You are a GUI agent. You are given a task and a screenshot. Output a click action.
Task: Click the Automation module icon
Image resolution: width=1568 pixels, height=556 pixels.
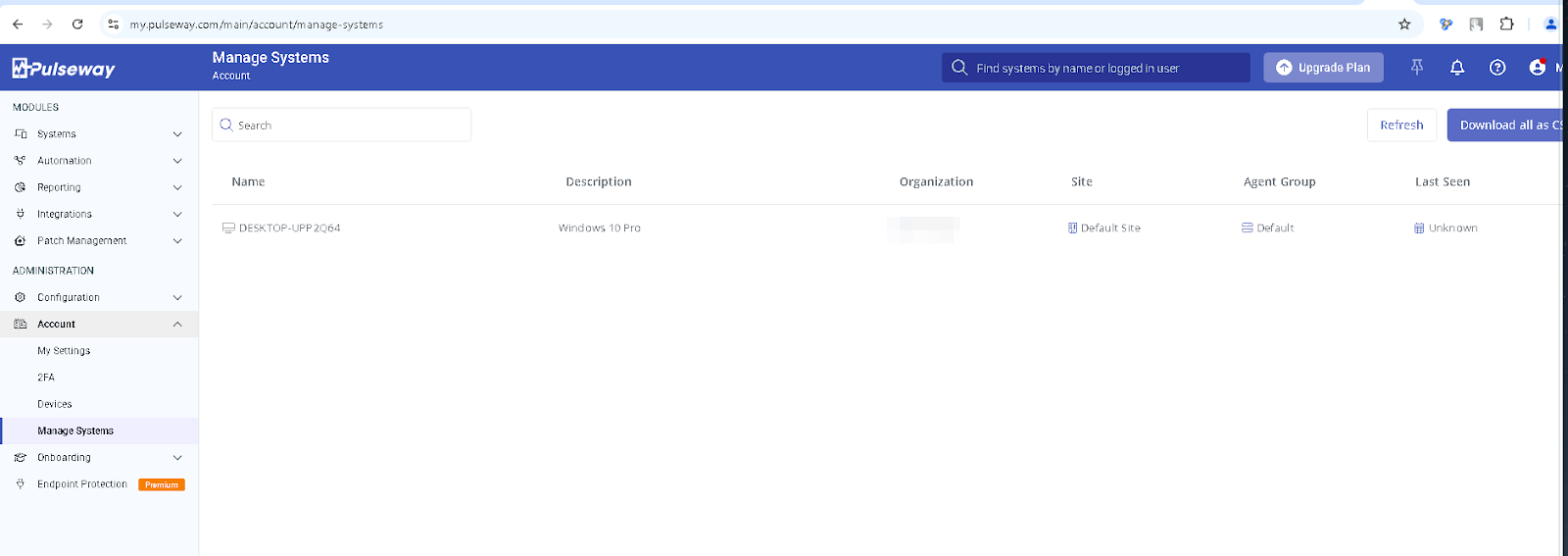[21, 160]
